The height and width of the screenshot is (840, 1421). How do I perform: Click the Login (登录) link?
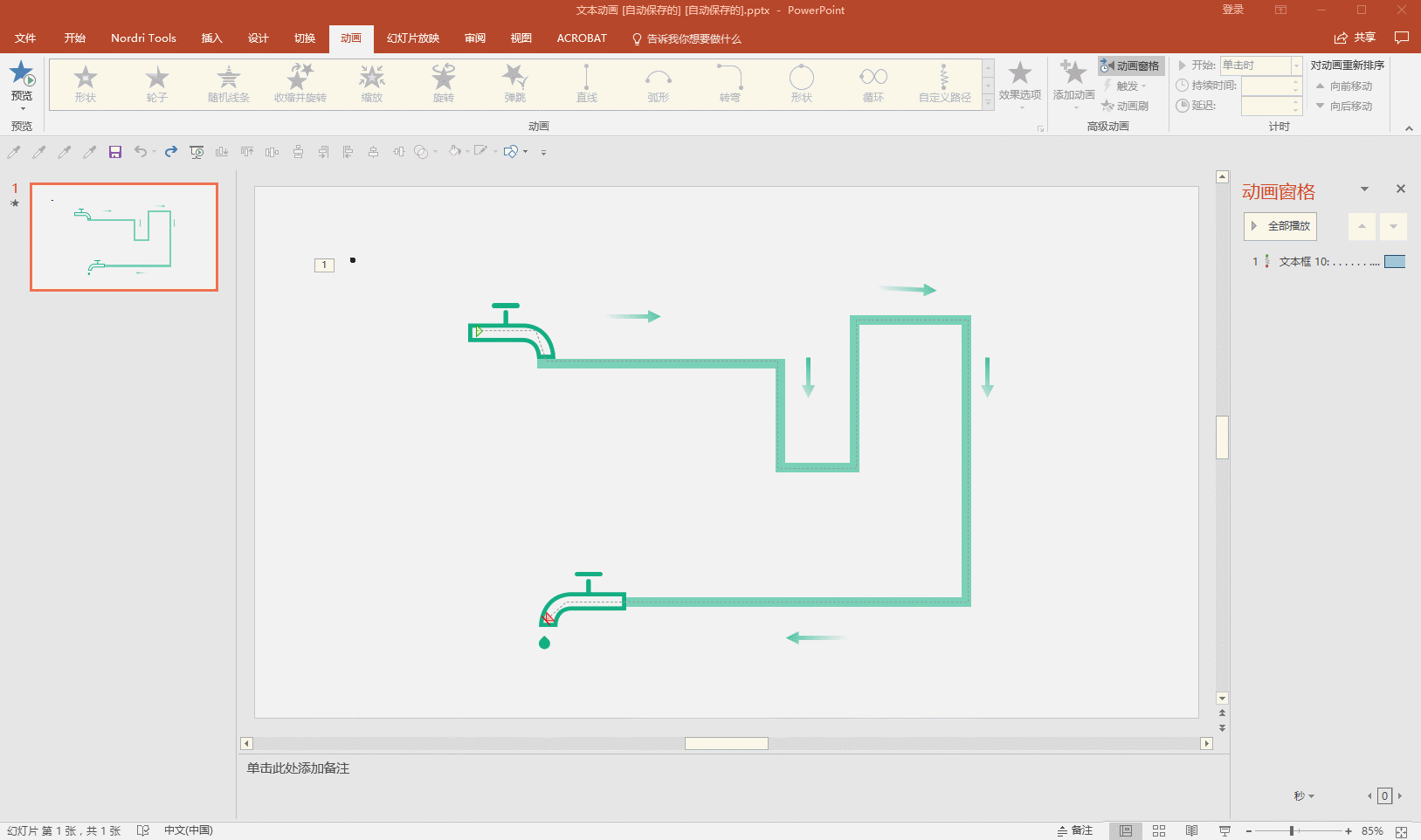pos(1232,10)
